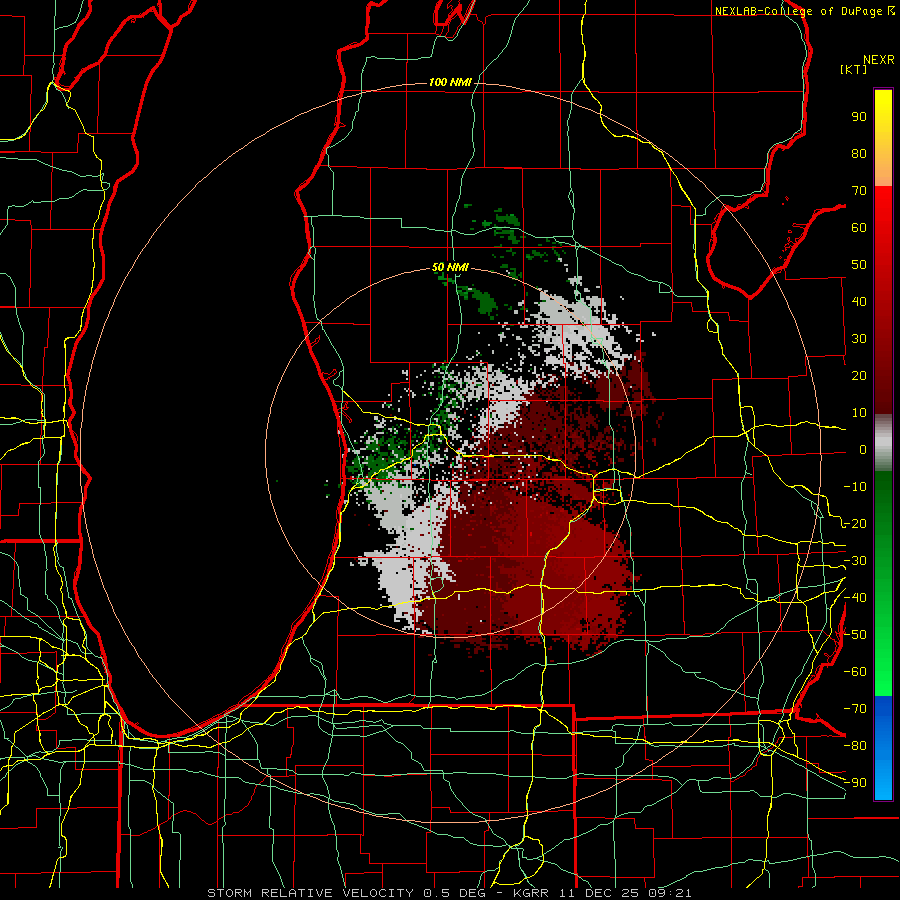900x900 pixels.
Task: Click the -70 value on the velocity scale
Action: (x=855, y=709)
